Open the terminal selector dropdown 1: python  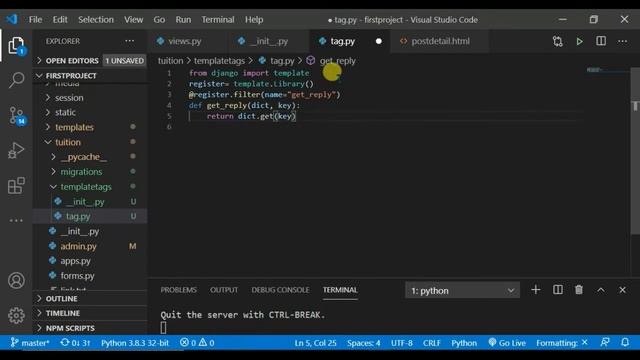point(462,291)
